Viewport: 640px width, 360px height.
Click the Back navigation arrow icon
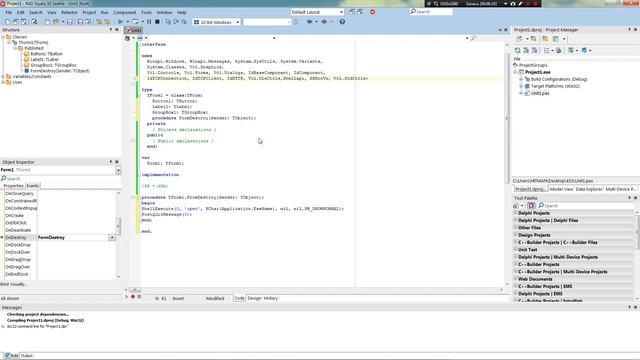(x=309, y=22)
